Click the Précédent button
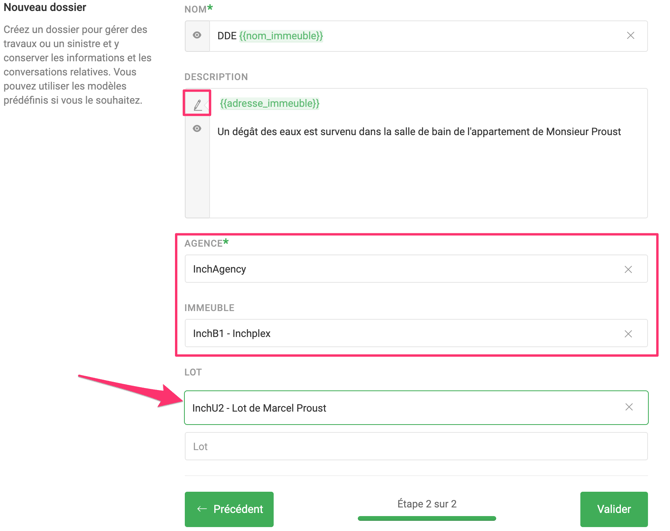The height and width of the screenshot is (531, 670). coord(229,509)
